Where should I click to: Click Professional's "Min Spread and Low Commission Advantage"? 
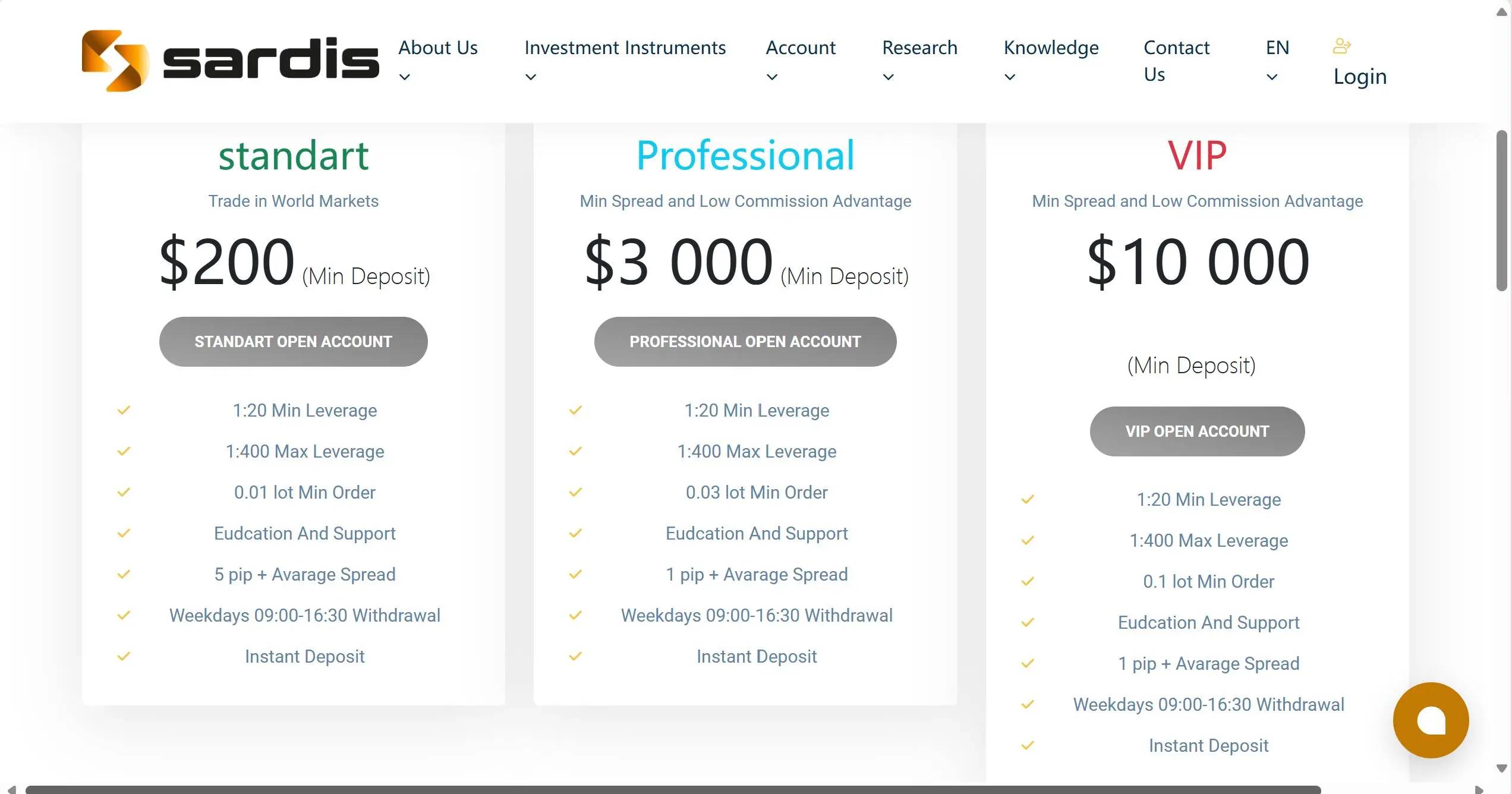coord(745,201)
